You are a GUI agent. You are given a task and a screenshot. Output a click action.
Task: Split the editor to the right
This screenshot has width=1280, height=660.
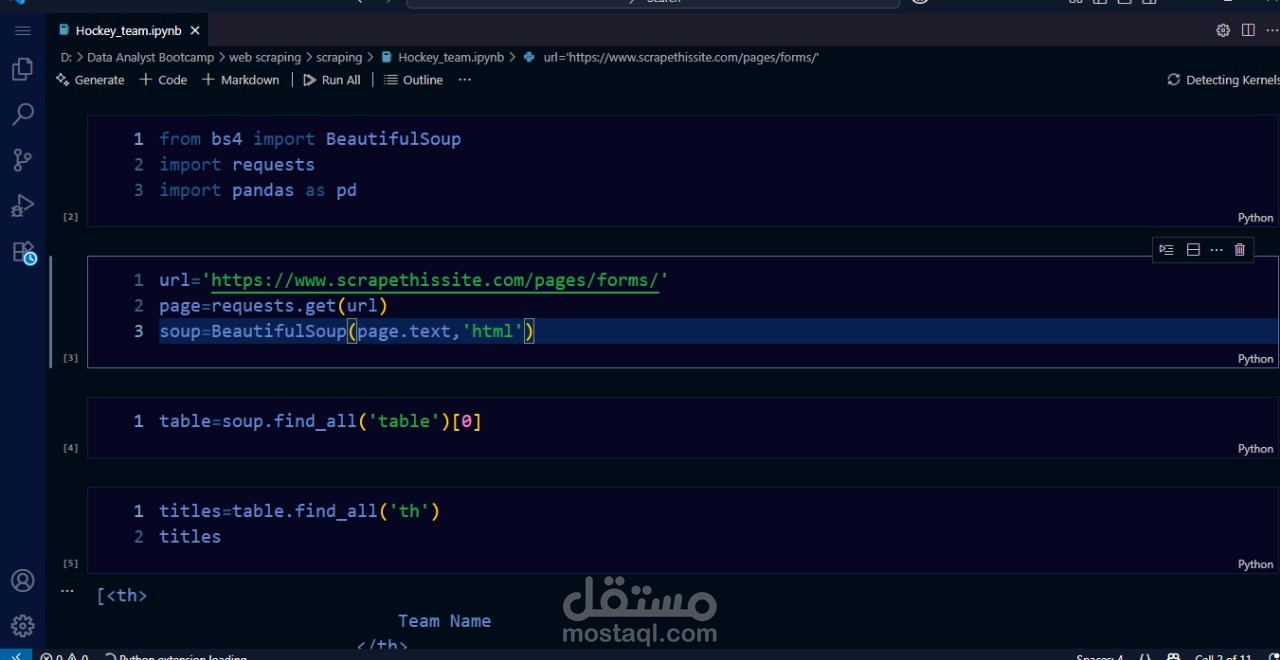point(1248,30)
